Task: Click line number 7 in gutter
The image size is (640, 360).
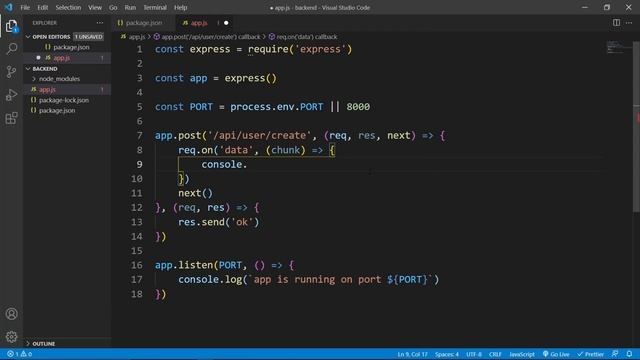Action: pos(139,136)
